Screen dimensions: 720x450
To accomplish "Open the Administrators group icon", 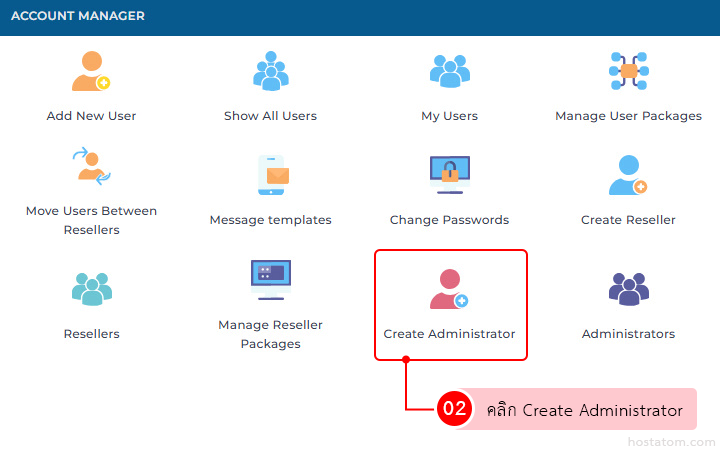I will click(x=629, y=289).
